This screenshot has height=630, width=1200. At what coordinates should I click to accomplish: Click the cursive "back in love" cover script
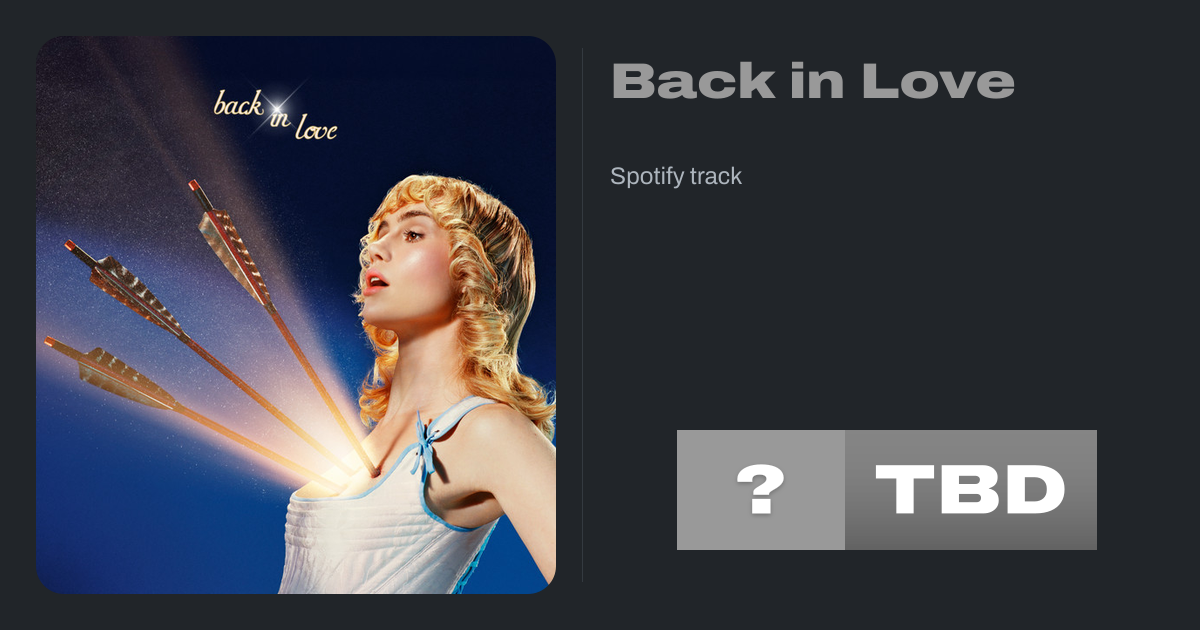[275, 115]
